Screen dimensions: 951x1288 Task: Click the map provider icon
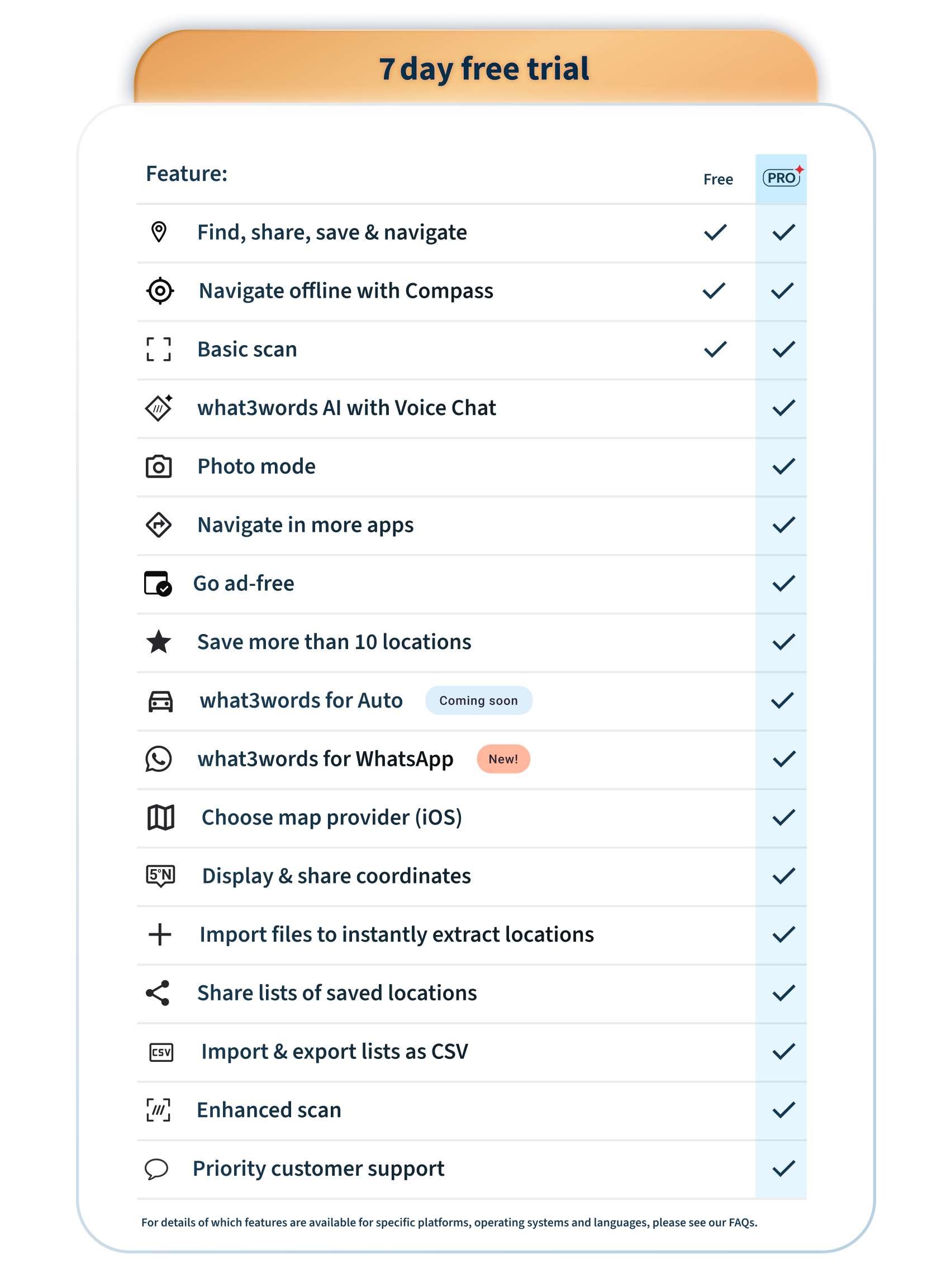(x=160, y=817)
